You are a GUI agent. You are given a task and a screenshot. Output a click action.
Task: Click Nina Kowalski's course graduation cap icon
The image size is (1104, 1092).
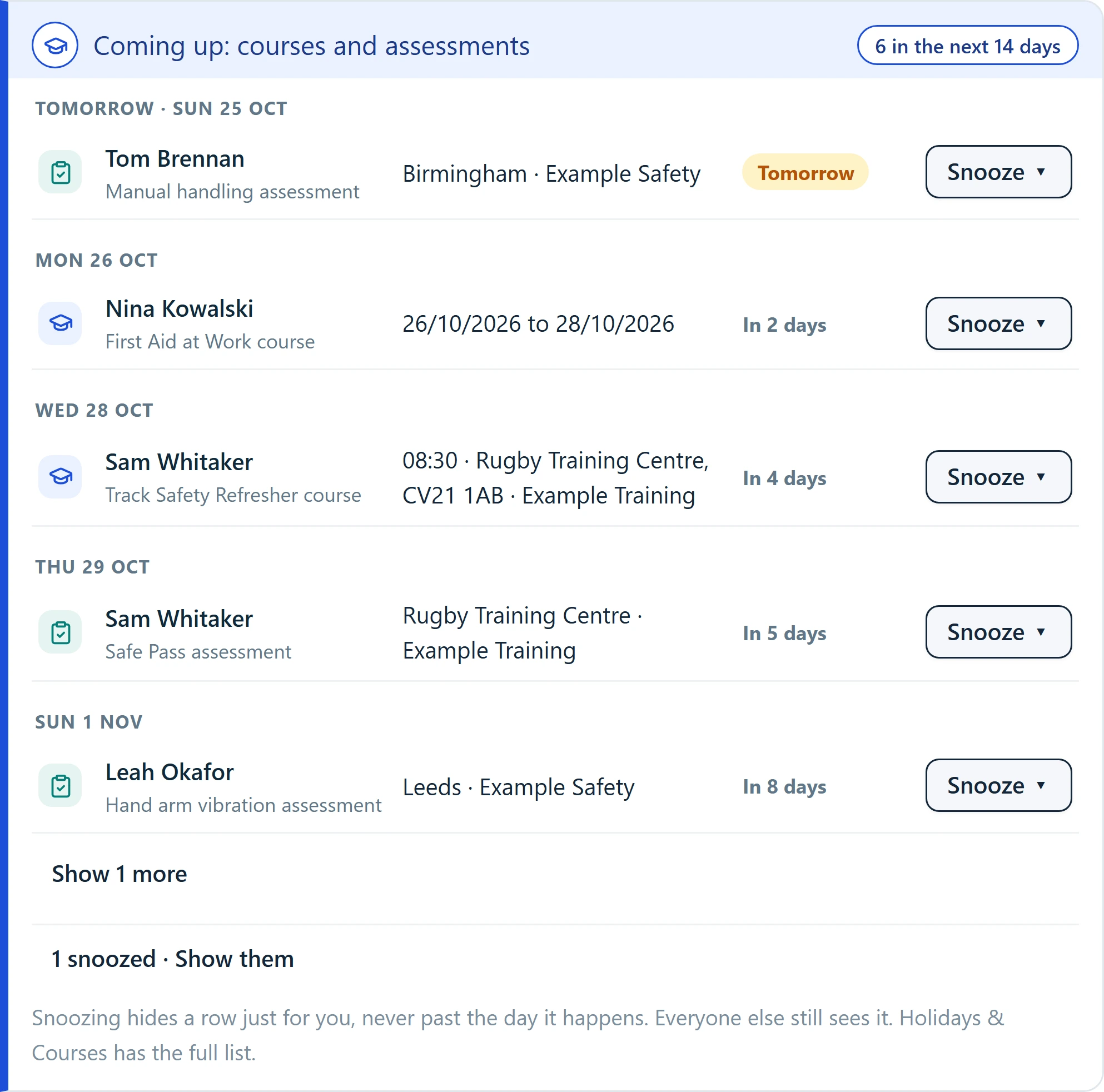[x=60, y=323]
